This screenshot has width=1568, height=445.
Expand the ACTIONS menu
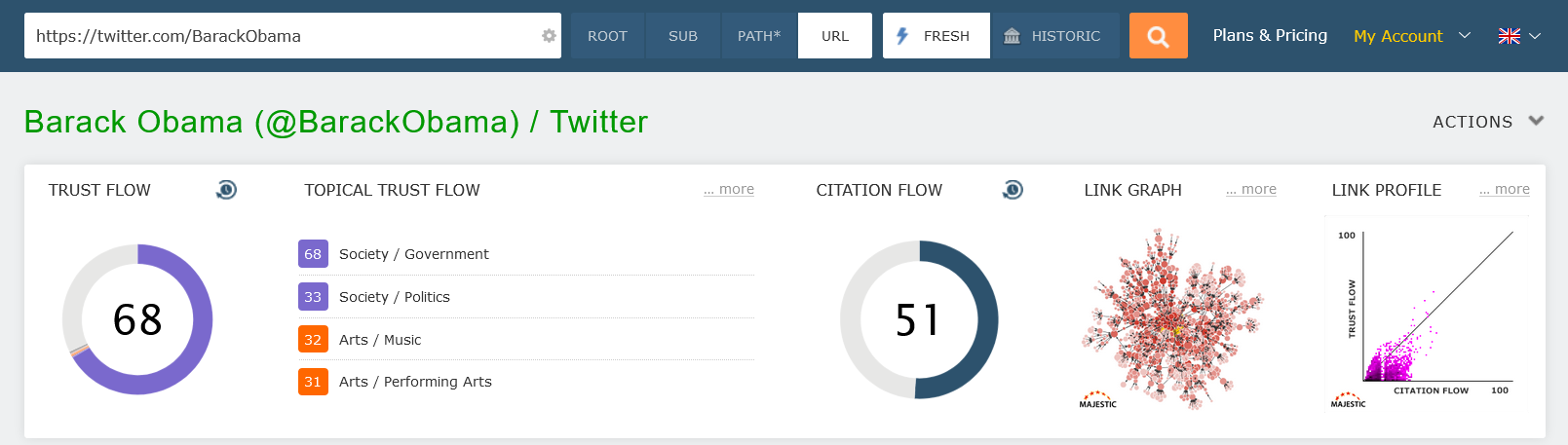pyautogui.click(x=1487, y=122)
